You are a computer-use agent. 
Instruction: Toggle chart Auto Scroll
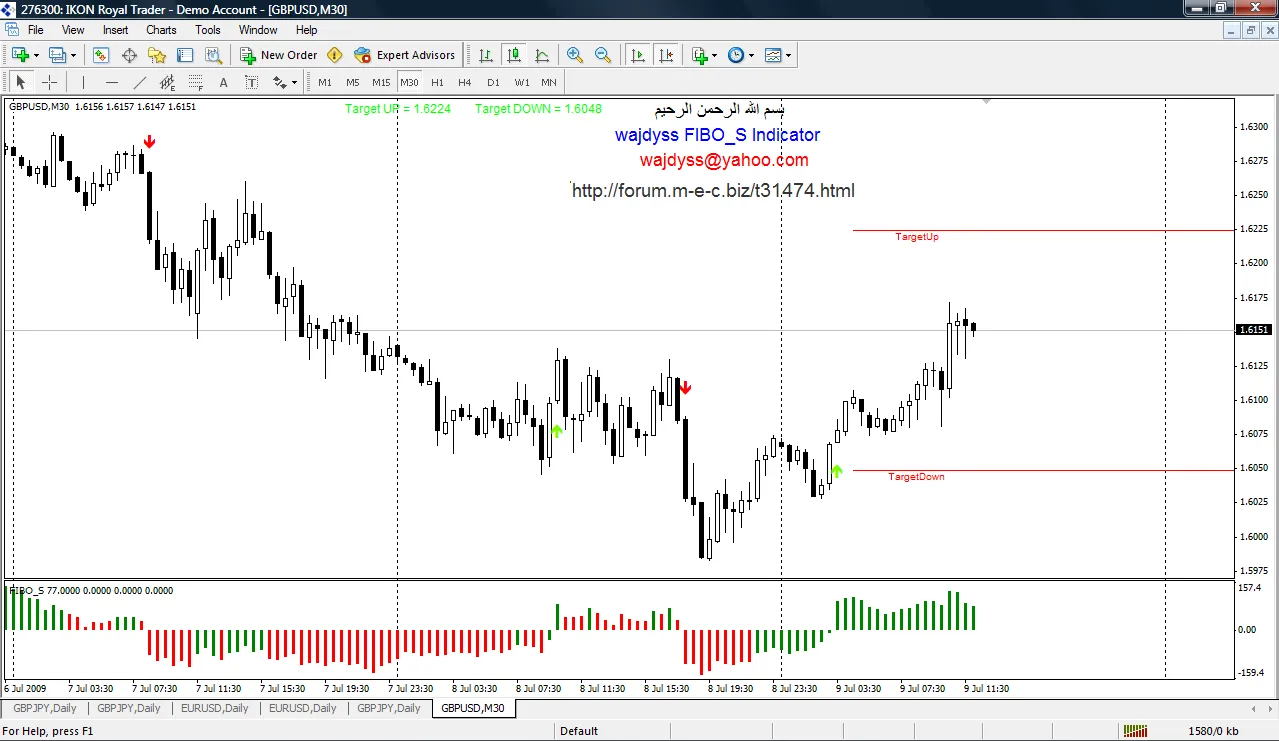(x=638, y=56)
